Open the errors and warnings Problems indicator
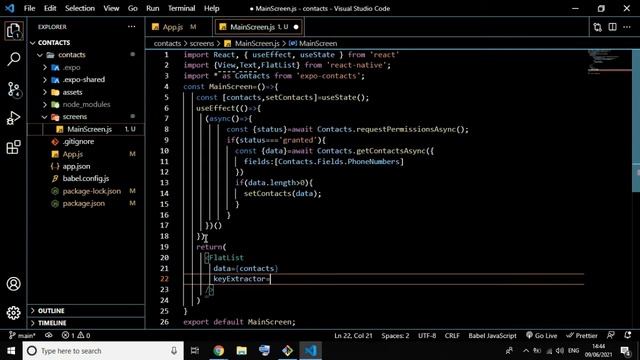 [x=76, y=336]
